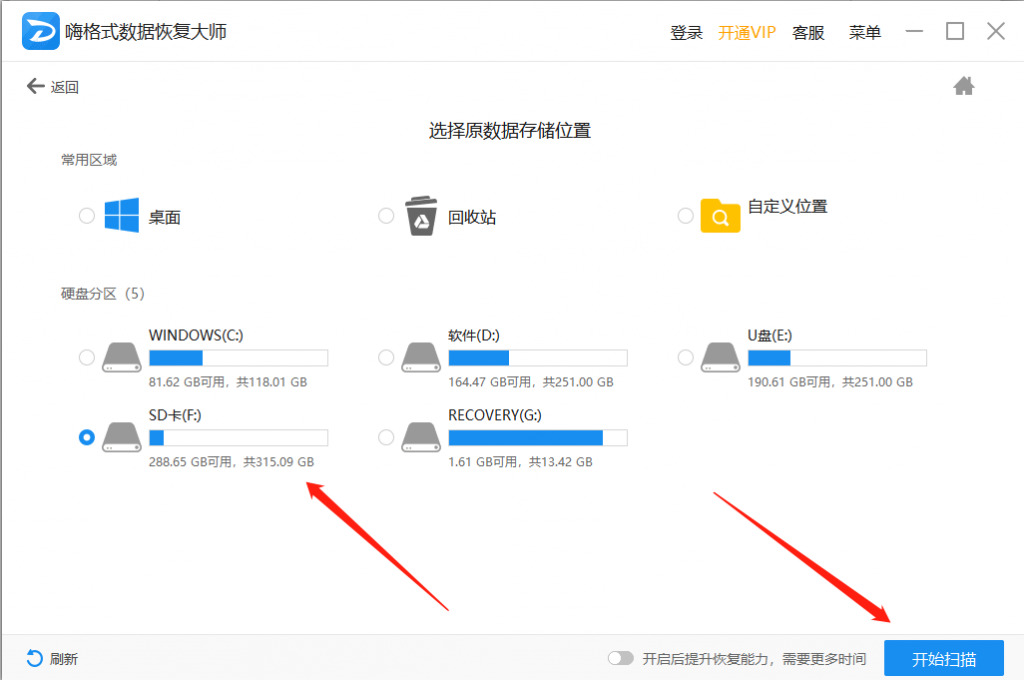
Task: Click the 自定义位置 label
Action: [788, 206]
